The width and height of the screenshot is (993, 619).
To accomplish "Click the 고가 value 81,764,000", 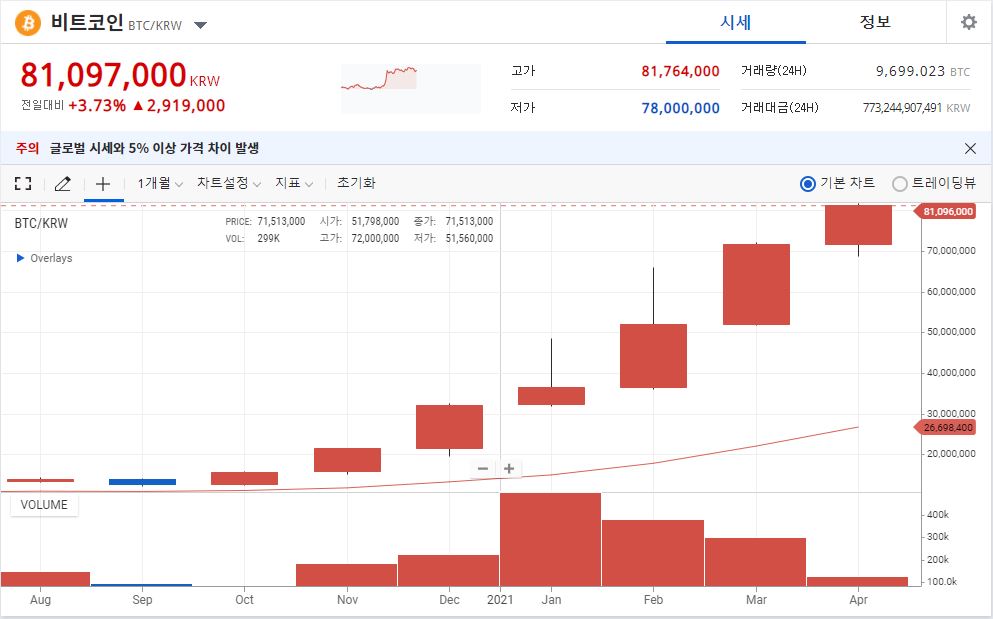I will point(680,71).
